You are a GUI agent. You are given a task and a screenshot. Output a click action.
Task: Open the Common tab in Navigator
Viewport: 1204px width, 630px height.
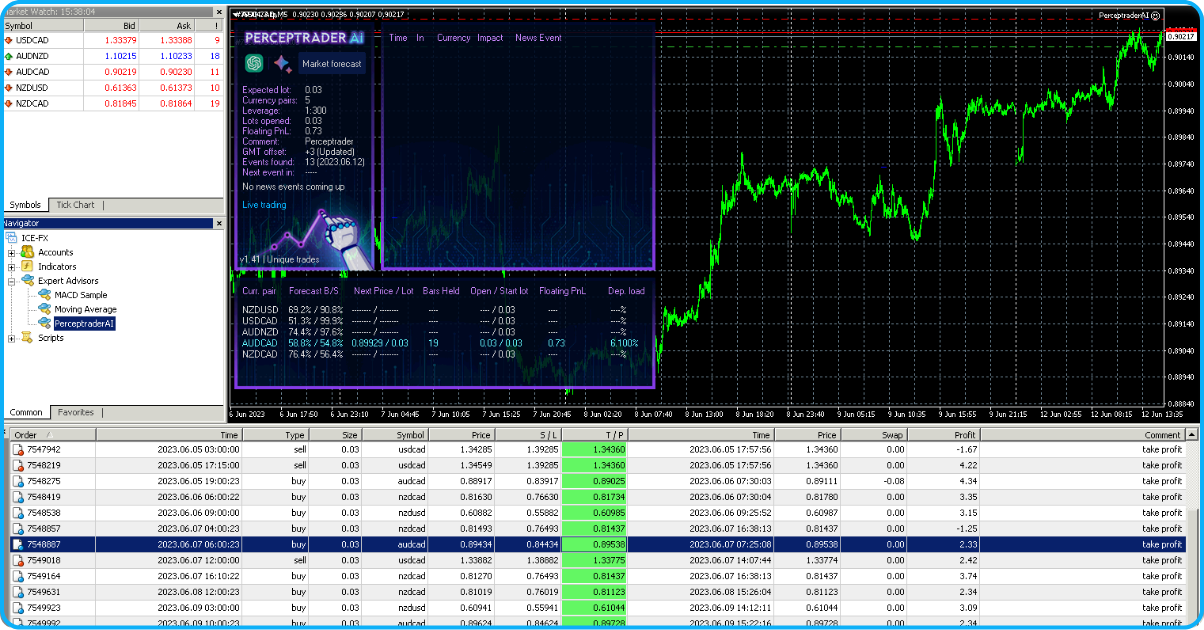click(x=26, y=412)
